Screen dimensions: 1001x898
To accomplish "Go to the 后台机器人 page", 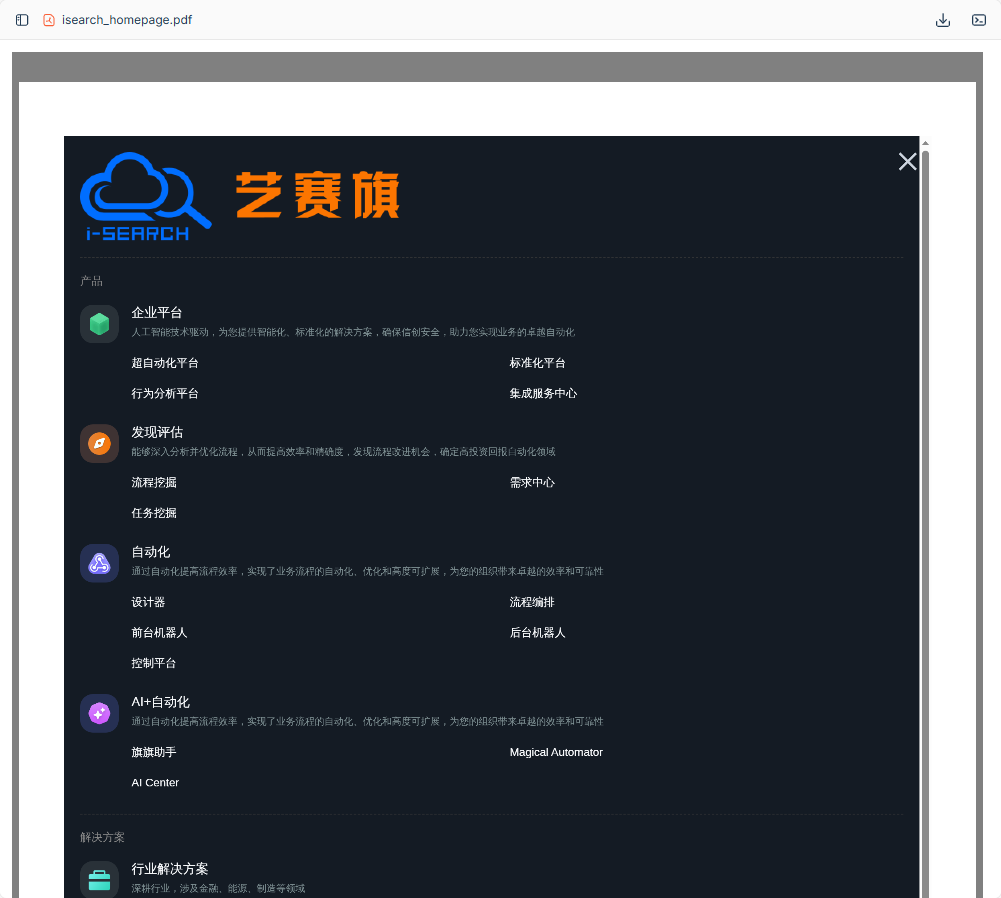I will [538, 633].
